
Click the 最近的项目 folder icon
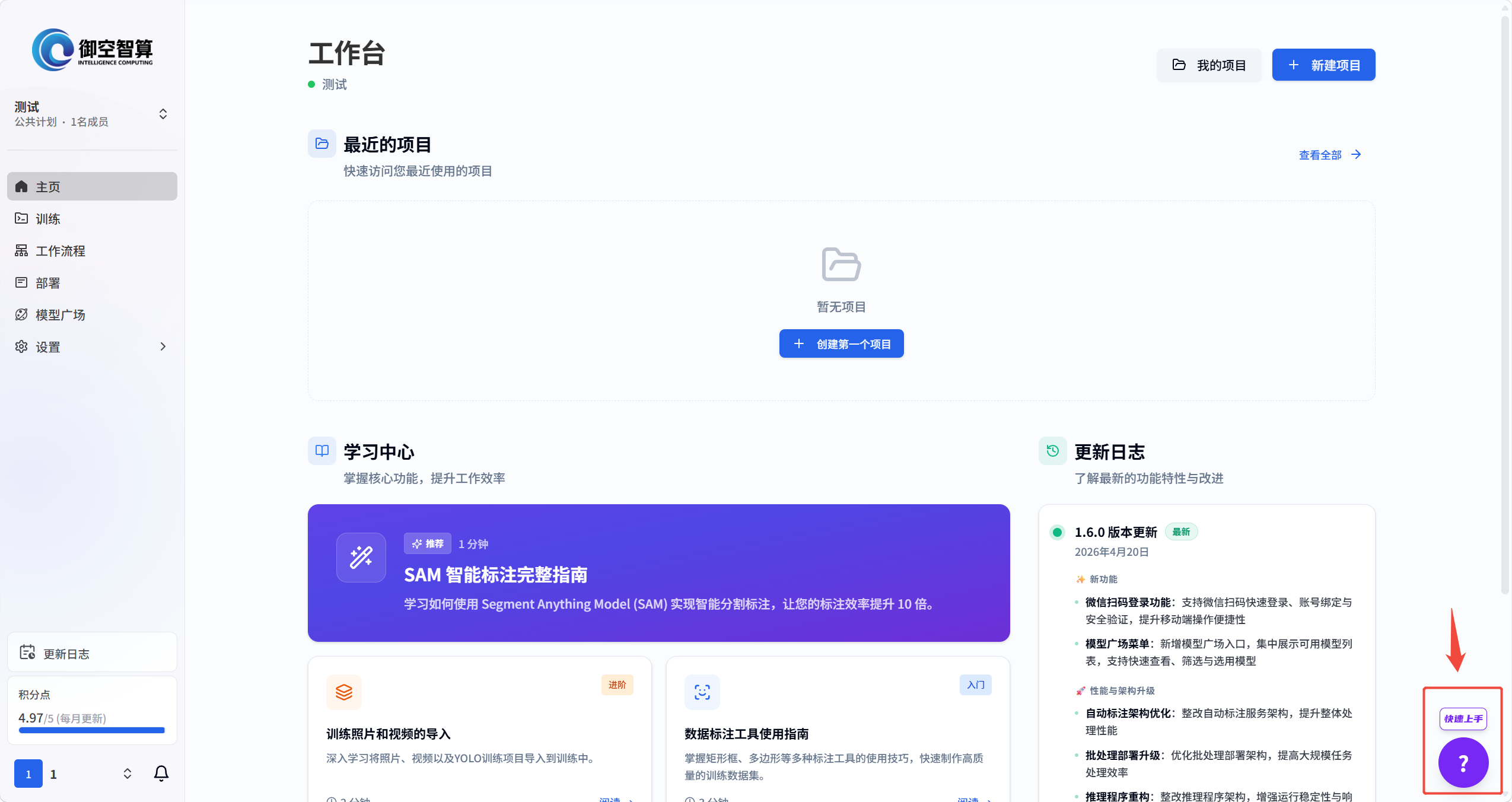[322, 144]
